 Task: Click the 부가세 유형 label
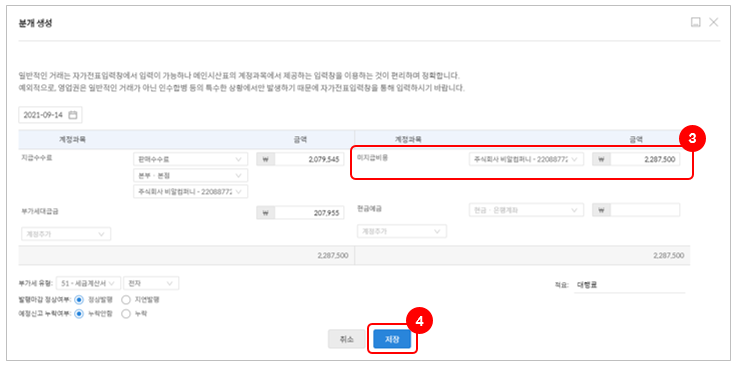tap(37, 284)
